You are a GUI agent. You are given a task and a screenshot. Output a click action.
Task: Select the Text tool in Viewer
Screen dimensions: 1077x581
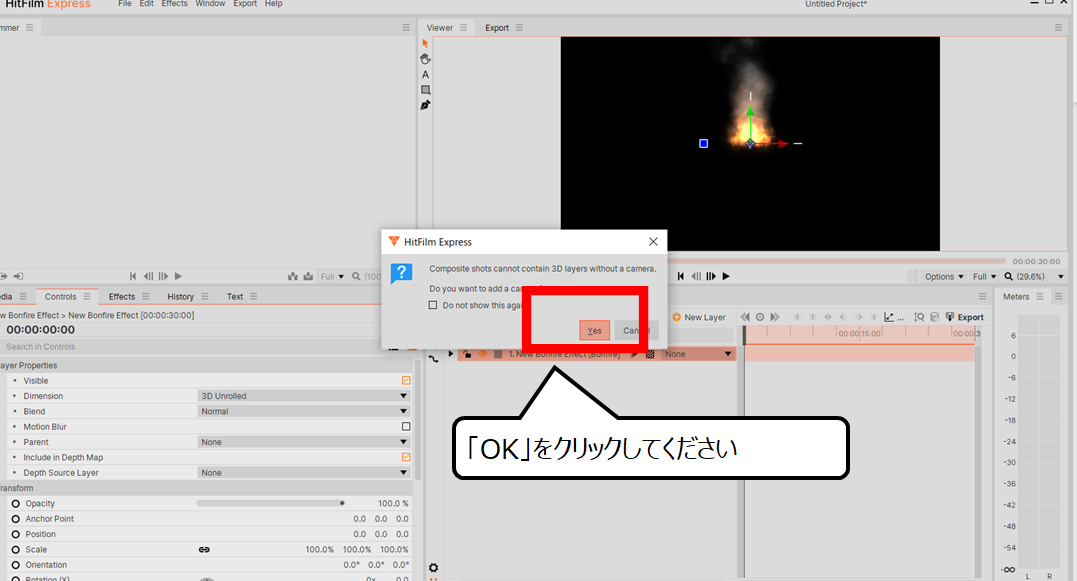click(x=425, y=74)
